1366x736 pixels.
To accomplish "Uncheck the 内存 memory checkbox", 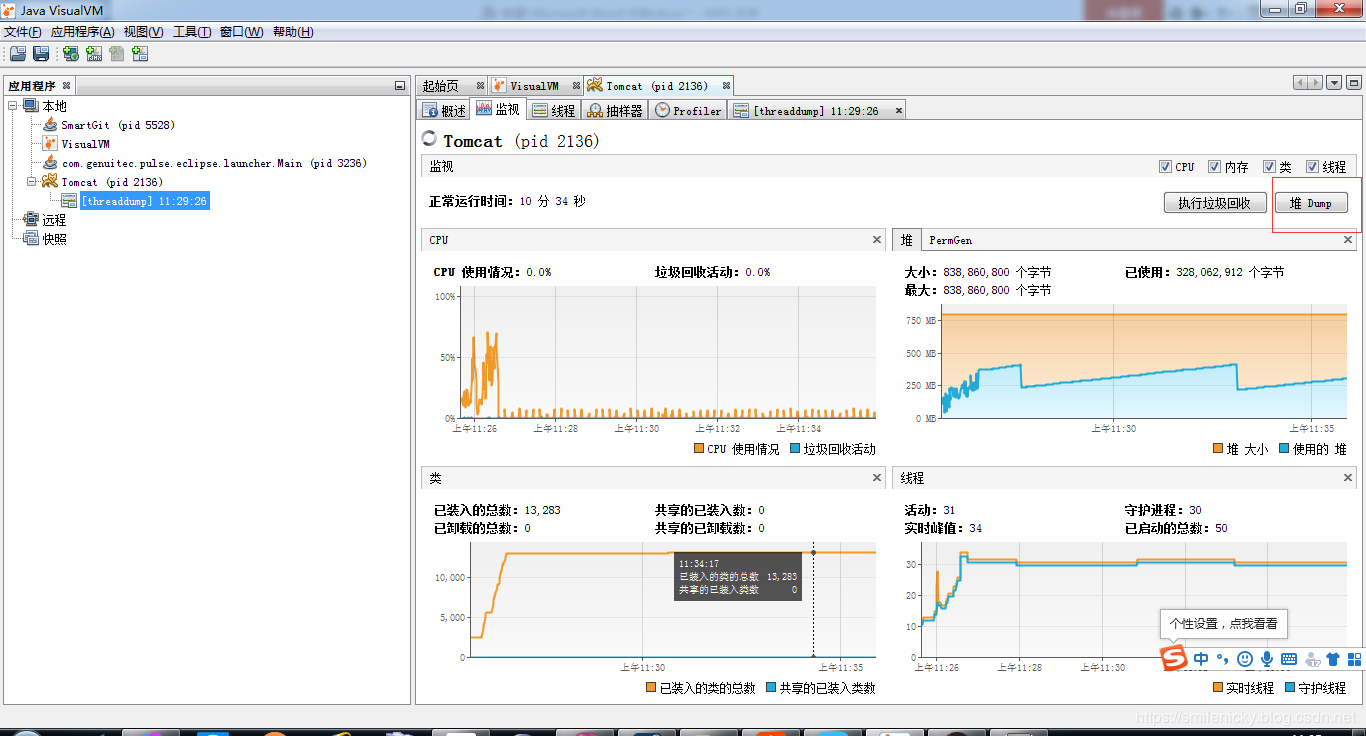I will [x=1214, y=167].
